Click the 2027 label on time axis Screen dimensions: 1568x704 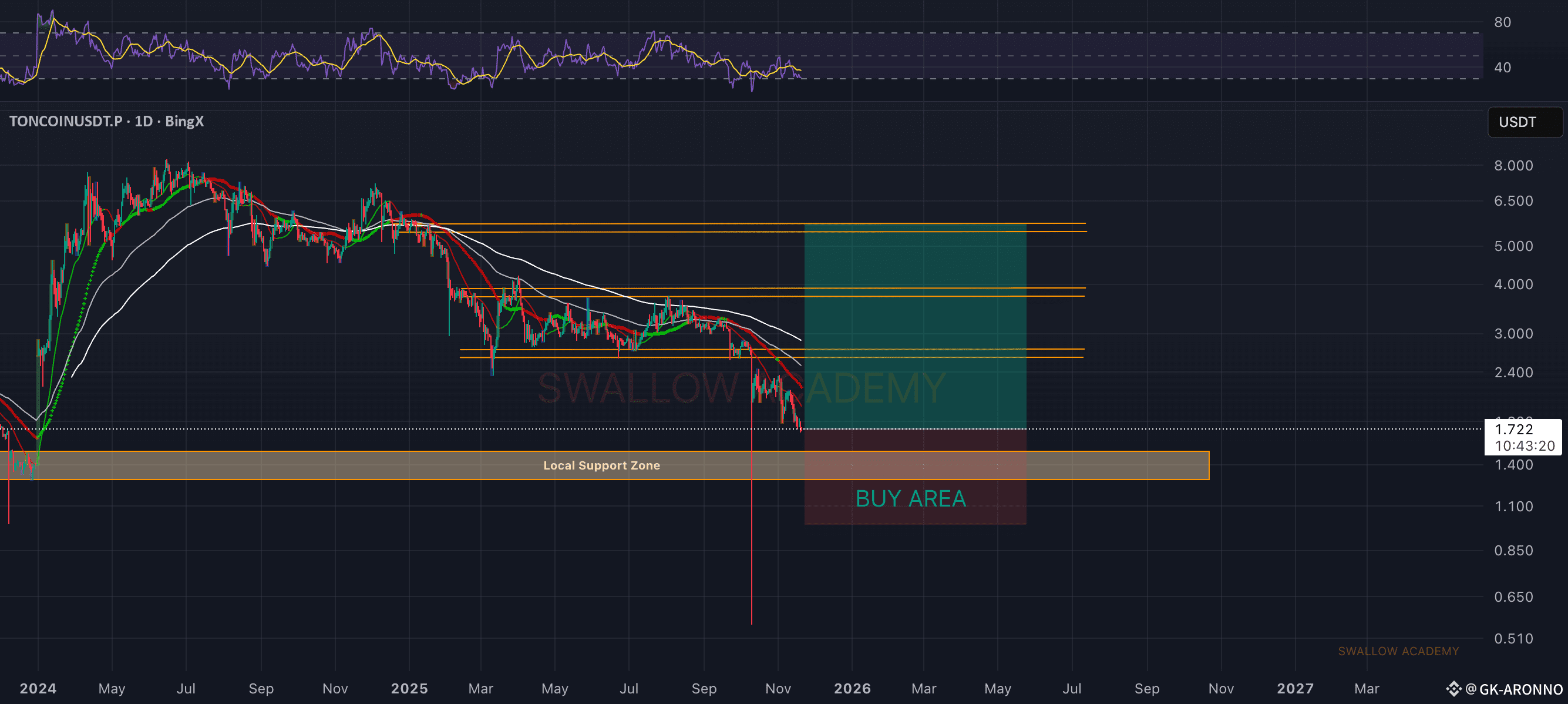1295,688
